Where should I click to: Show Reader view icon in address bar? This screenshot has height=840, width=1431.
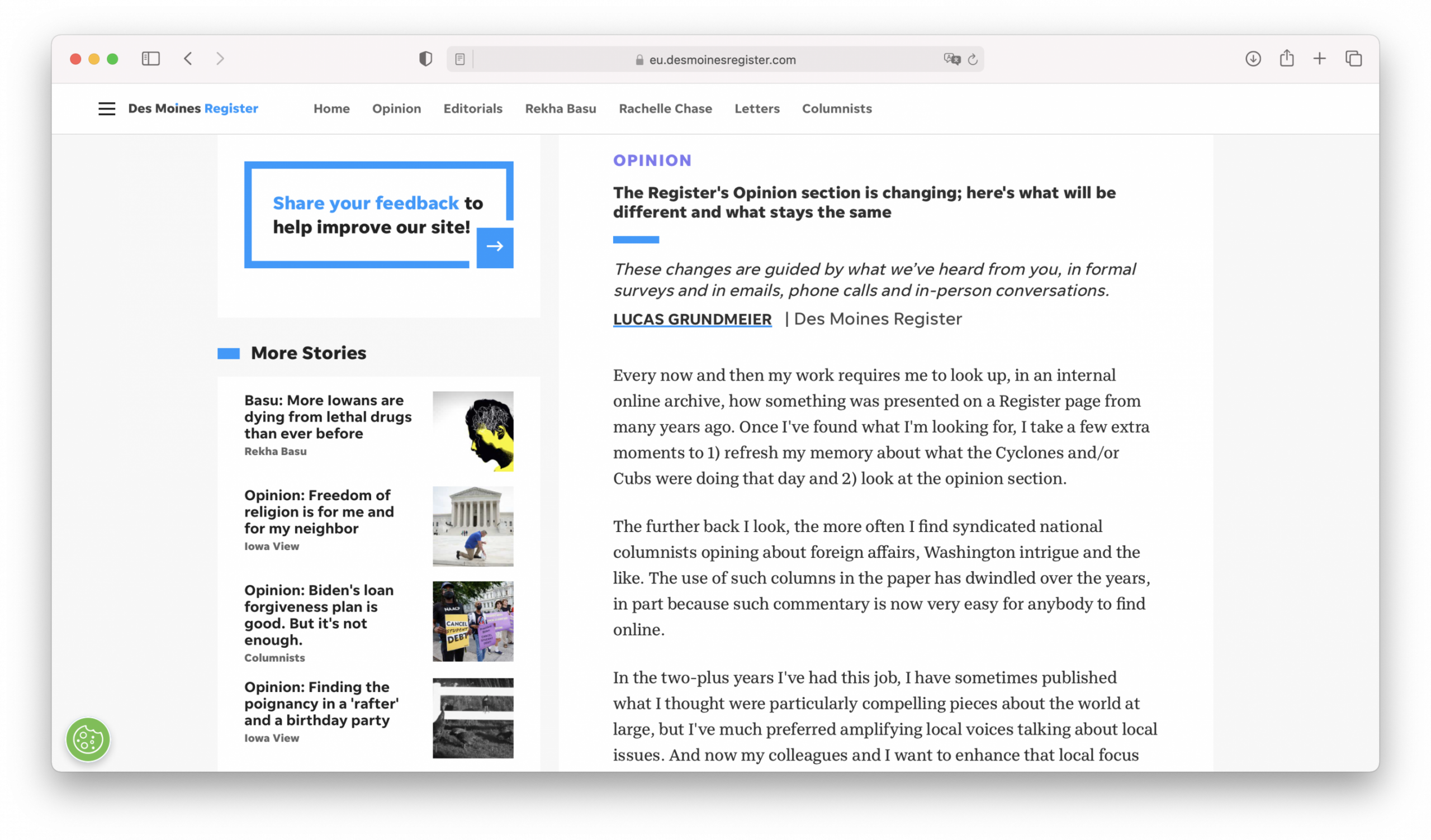460,59
